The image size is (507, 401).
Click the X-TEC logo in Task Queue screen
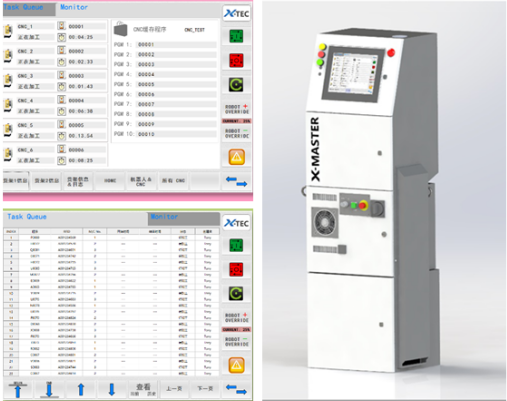[236, 223]
